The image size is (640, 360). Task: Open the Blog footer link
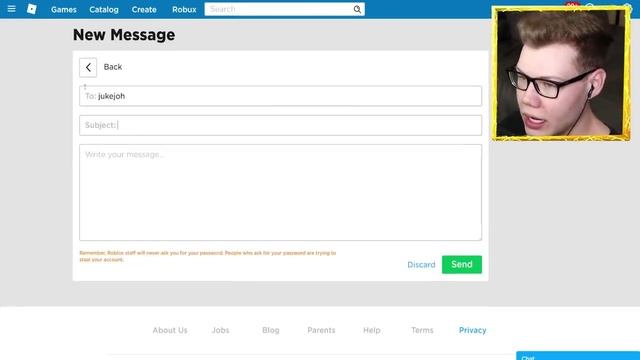coord(271,330)
